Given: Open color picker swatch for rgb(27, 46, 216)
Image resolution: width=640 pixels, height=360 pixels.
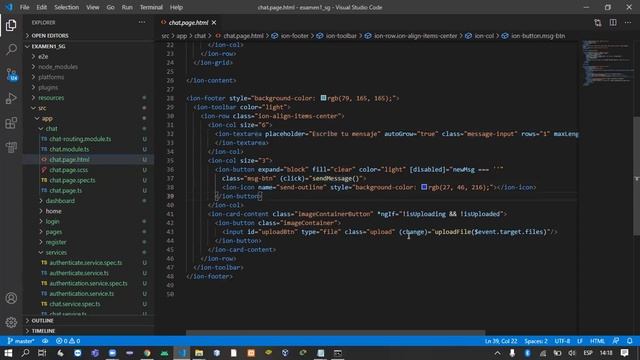Looking at the screenshot, I should [424, 187].
